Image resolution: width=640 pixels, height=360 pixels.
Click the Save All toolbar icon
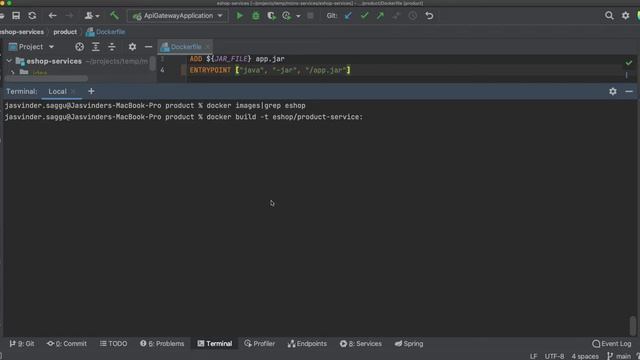click(16, 16)
